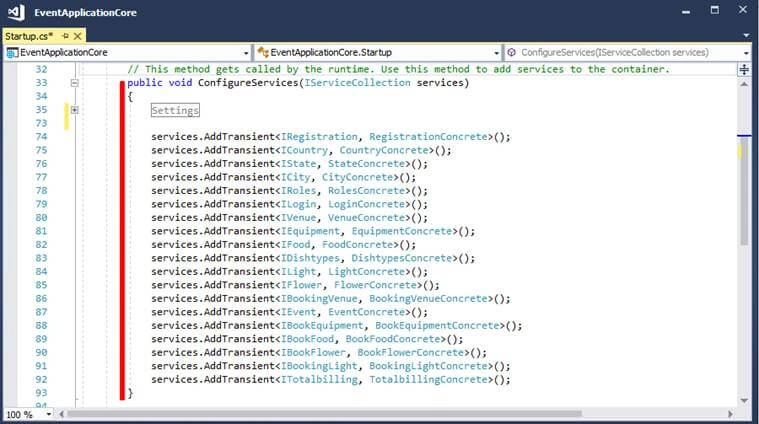
Task: Click the vertical scrollbar thumb
Action: (x=744, y=193)
